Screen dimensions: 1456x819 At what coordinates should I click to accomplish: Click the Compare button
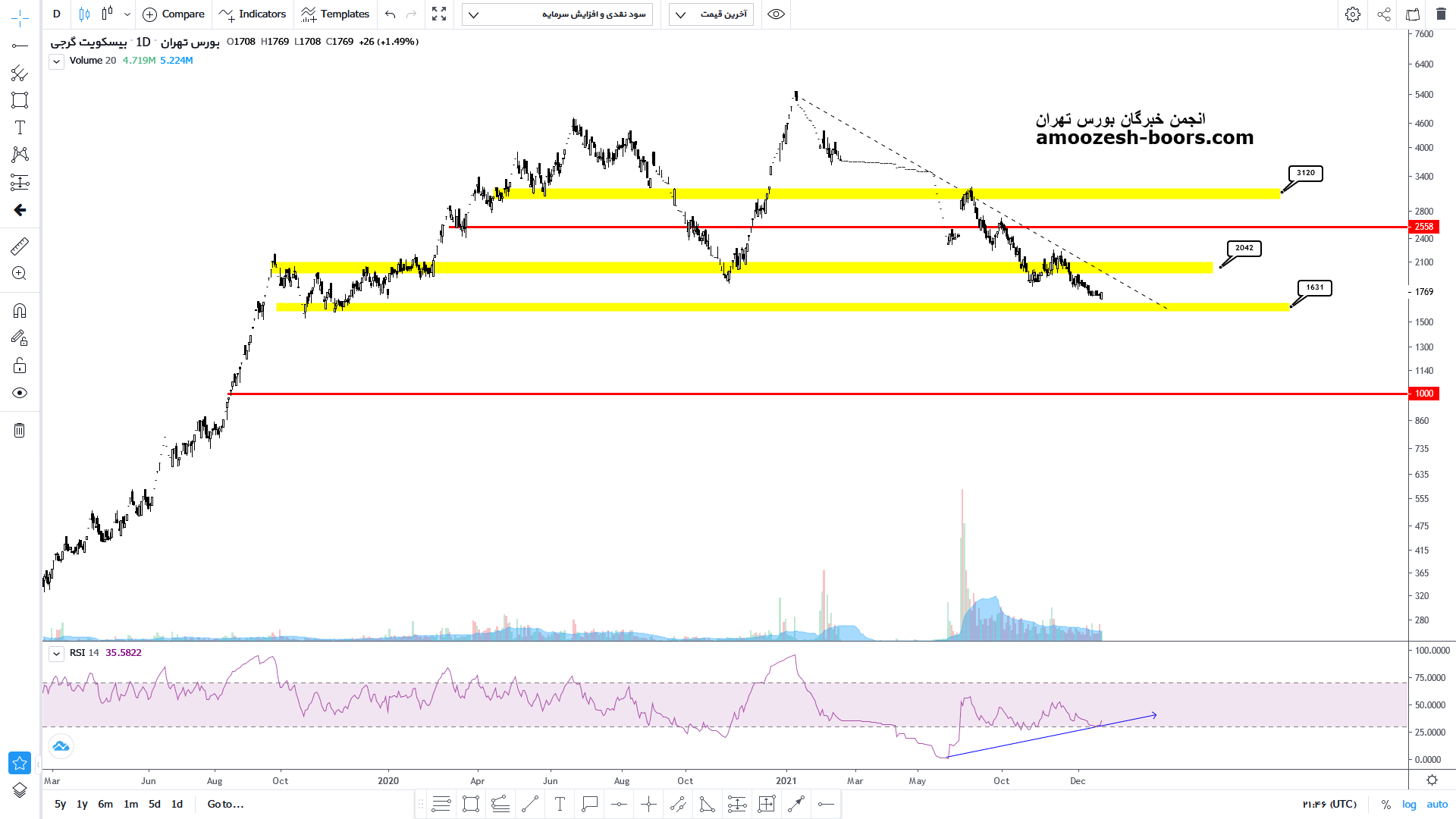(x=174, y=14)
